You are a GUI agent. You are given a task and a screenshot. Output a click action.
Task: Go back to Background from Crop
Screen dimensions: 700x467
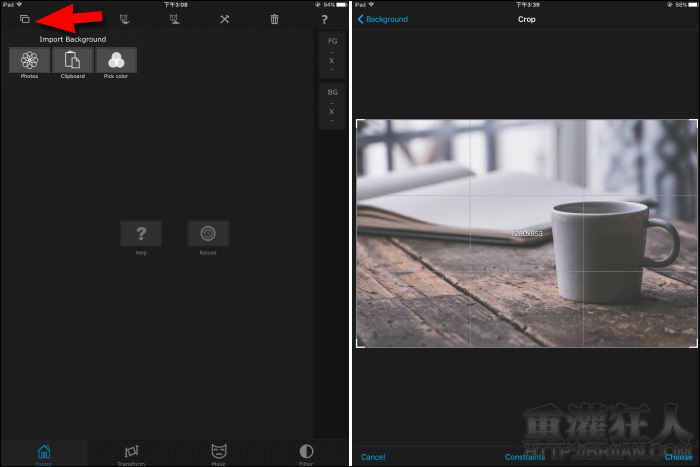pyautogui.click(x=383, y=19)
